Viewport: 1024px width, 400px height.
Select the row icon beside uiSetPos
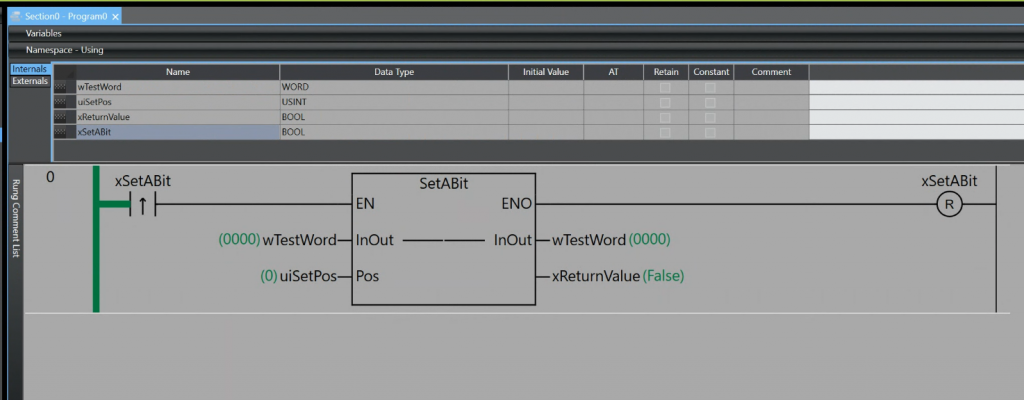pyautogui.click(x=65, y=102)
